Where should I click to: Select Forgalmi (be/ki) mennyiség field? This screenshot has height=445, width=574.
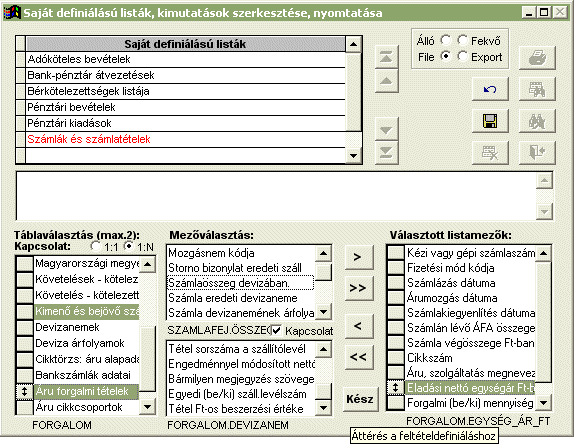tap(470, 403)
